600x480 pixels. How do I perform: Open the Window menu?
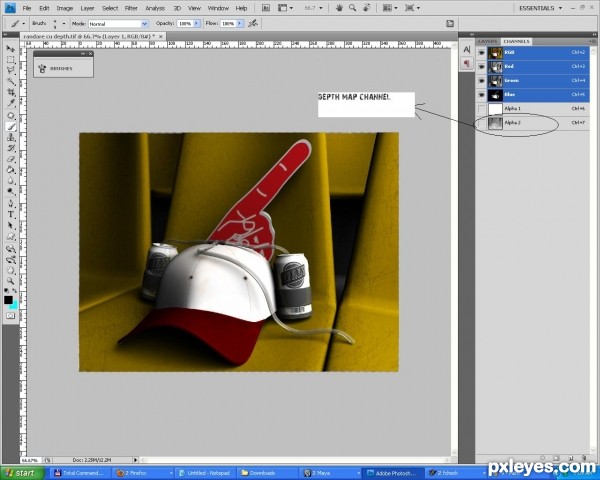218,8
